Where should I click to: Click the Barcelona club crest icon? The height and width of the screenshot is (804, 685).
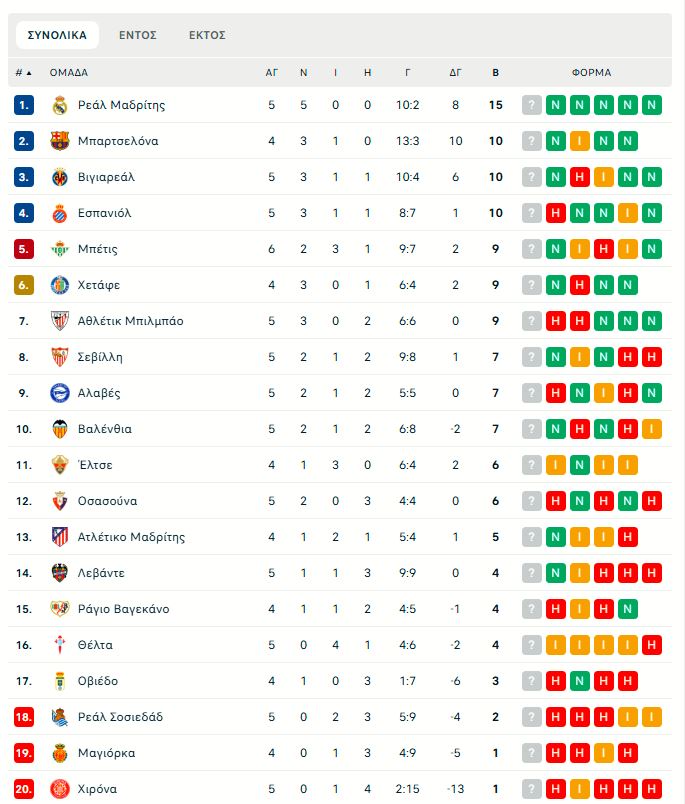tap(59, 141)
